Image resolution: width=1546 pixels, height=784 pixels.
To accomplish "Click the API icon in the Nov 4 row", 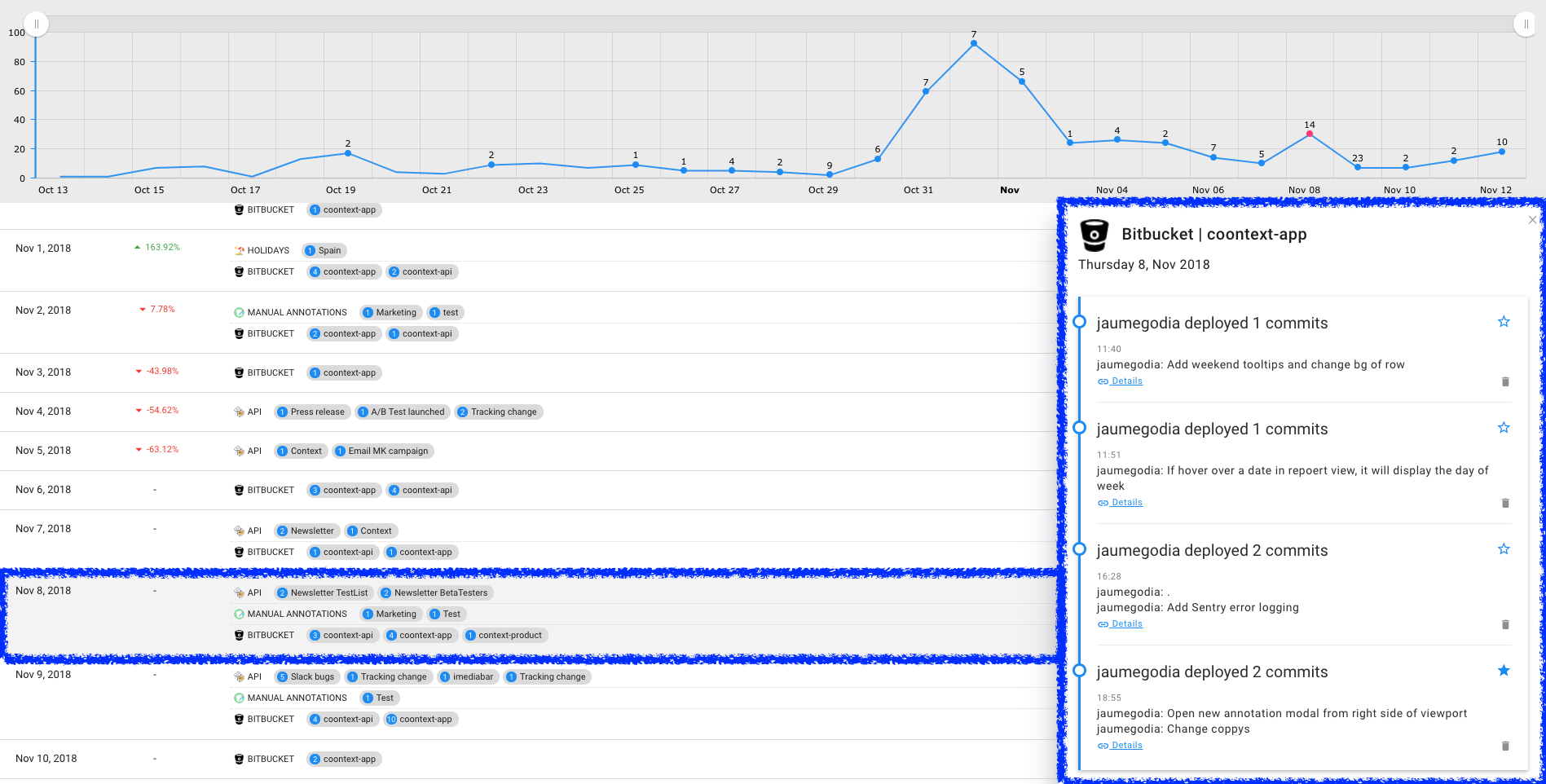I will [x=239, y=412].
